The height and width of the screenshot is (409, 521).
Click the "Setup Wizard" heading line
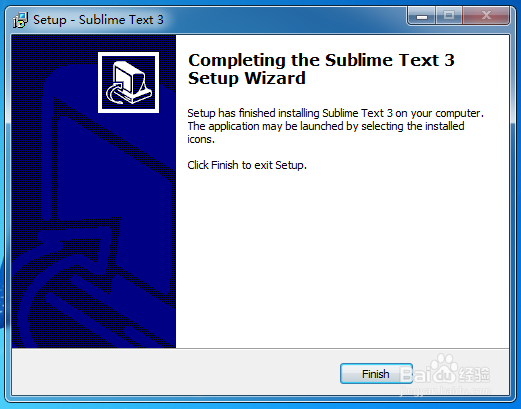247,79
